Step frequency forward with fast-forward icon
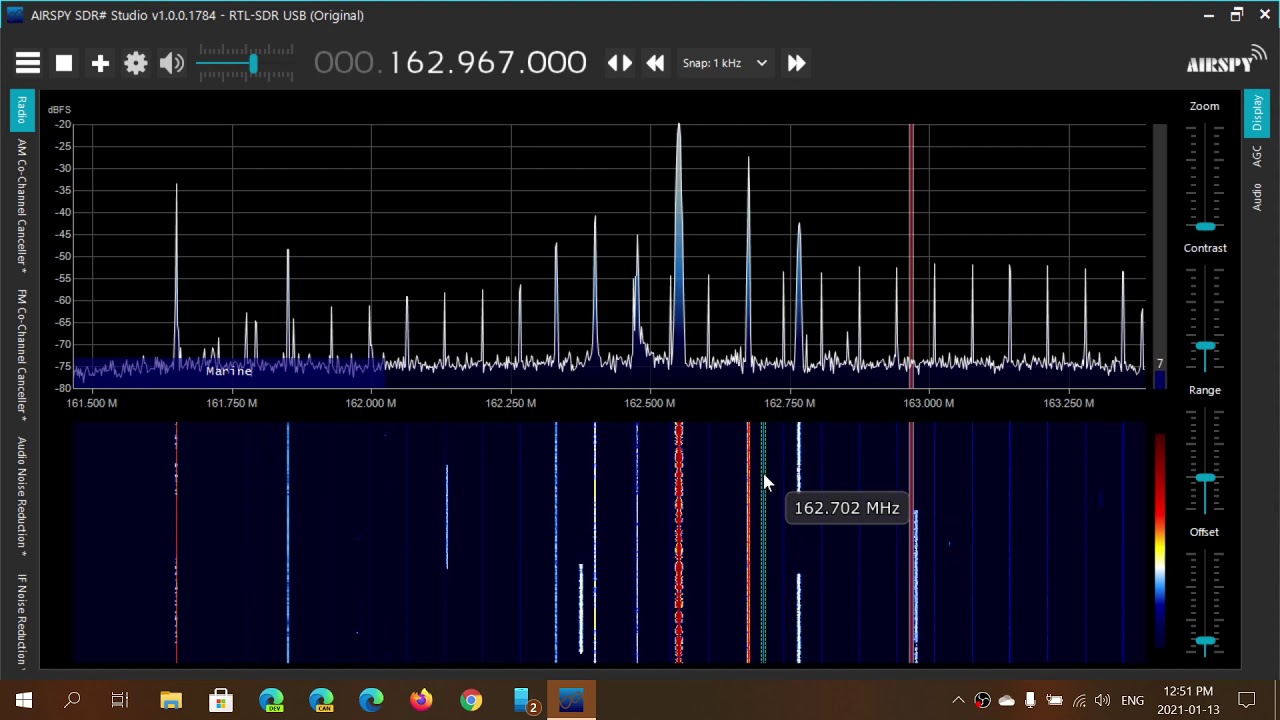The image size is (1280, 720). 796,63
